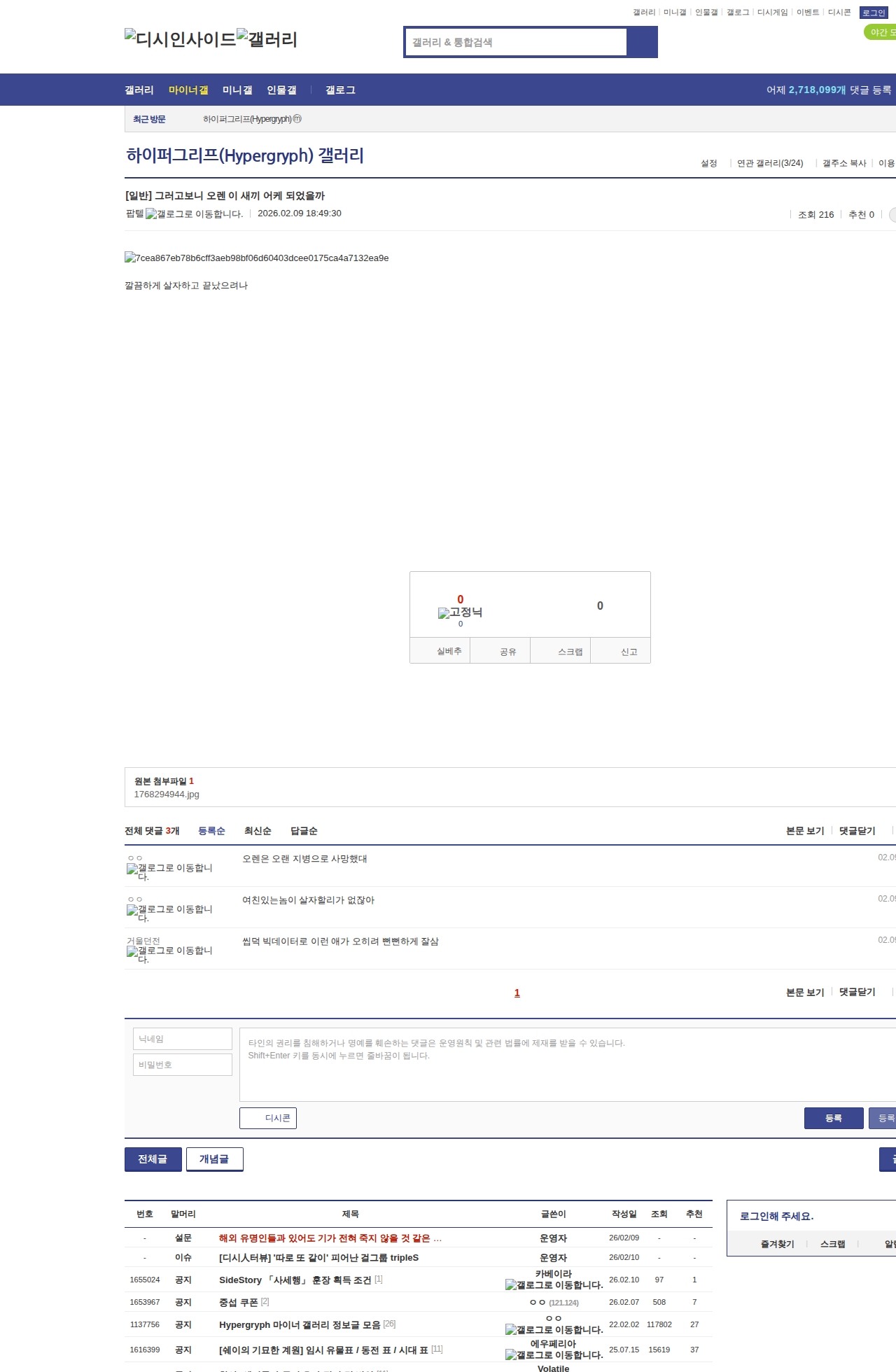Viewport: 896px width, 1372px height.
Task: Report the post with the 신고 button
Action: click(621, 650)
